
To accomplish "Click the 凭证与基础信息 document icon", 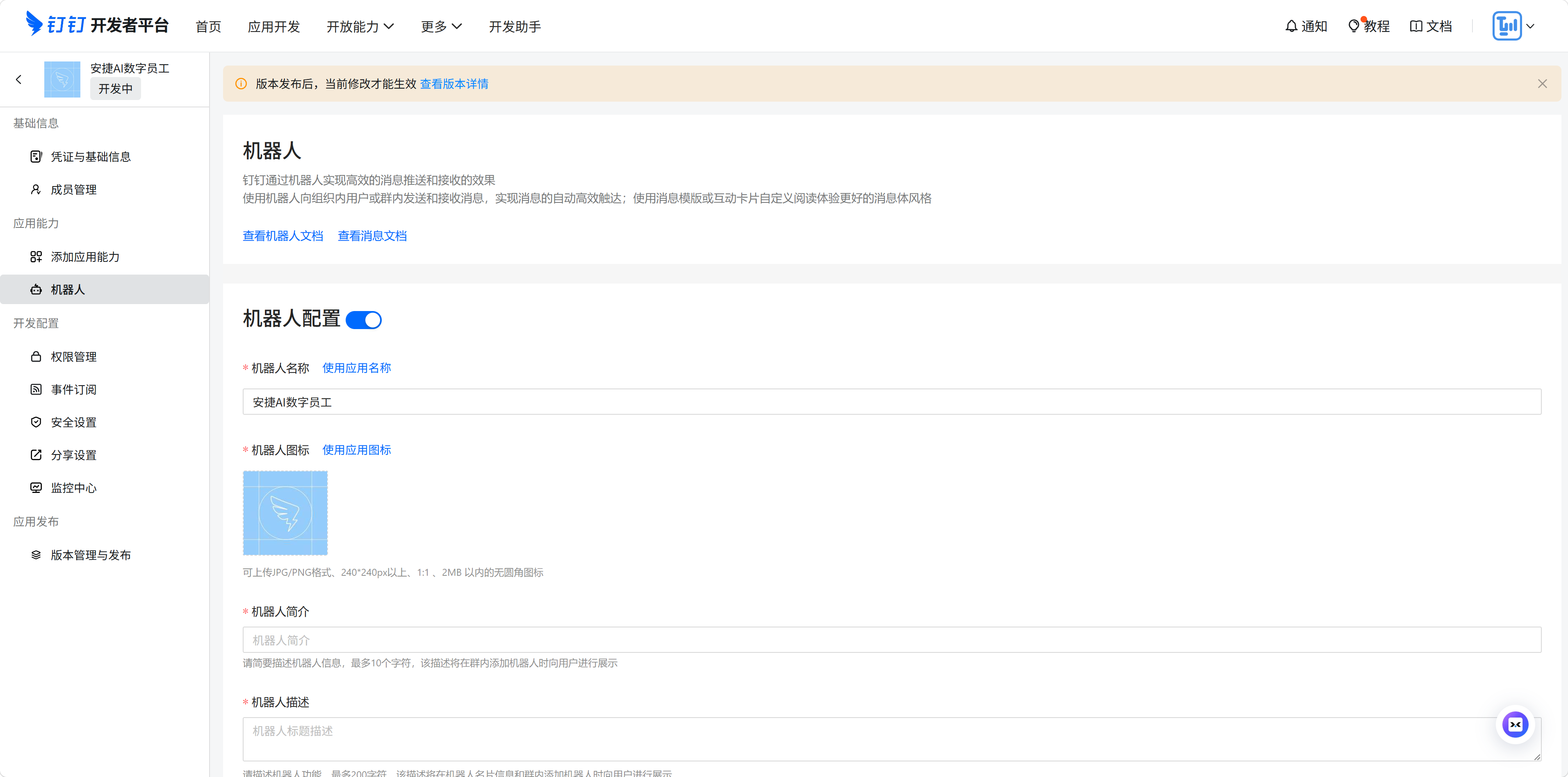I will (36, 157).
